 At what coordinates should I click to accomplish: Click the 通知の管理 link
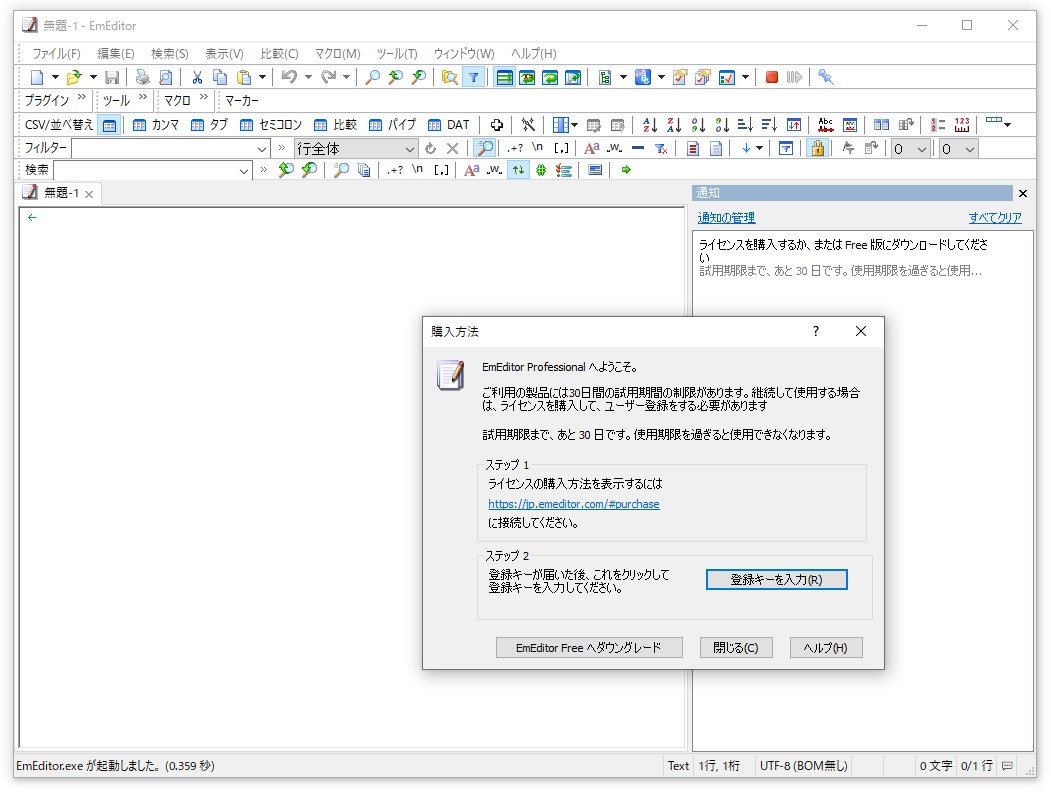[x=726, y=218]
